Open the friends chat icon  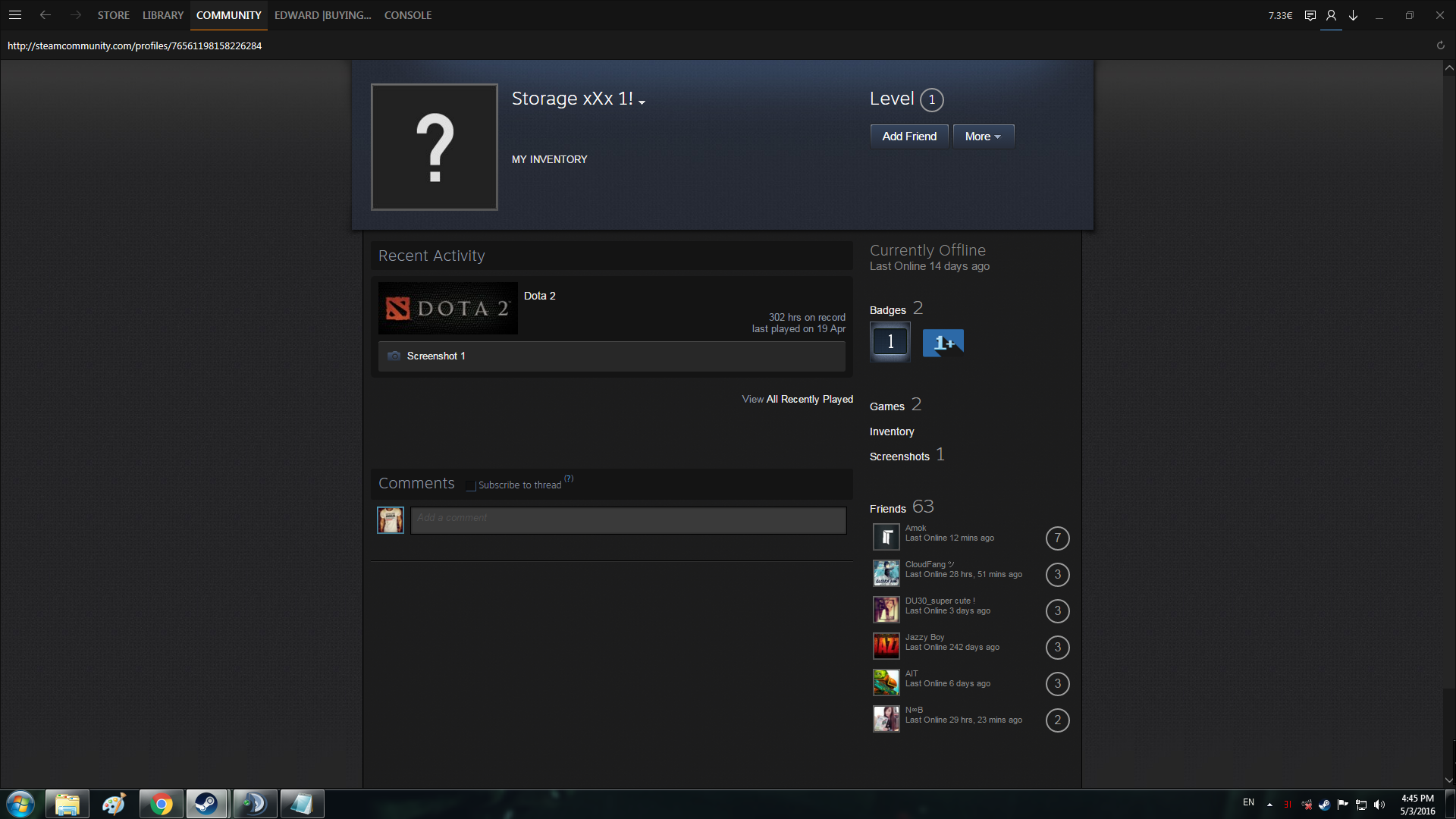pos(1310,15)
